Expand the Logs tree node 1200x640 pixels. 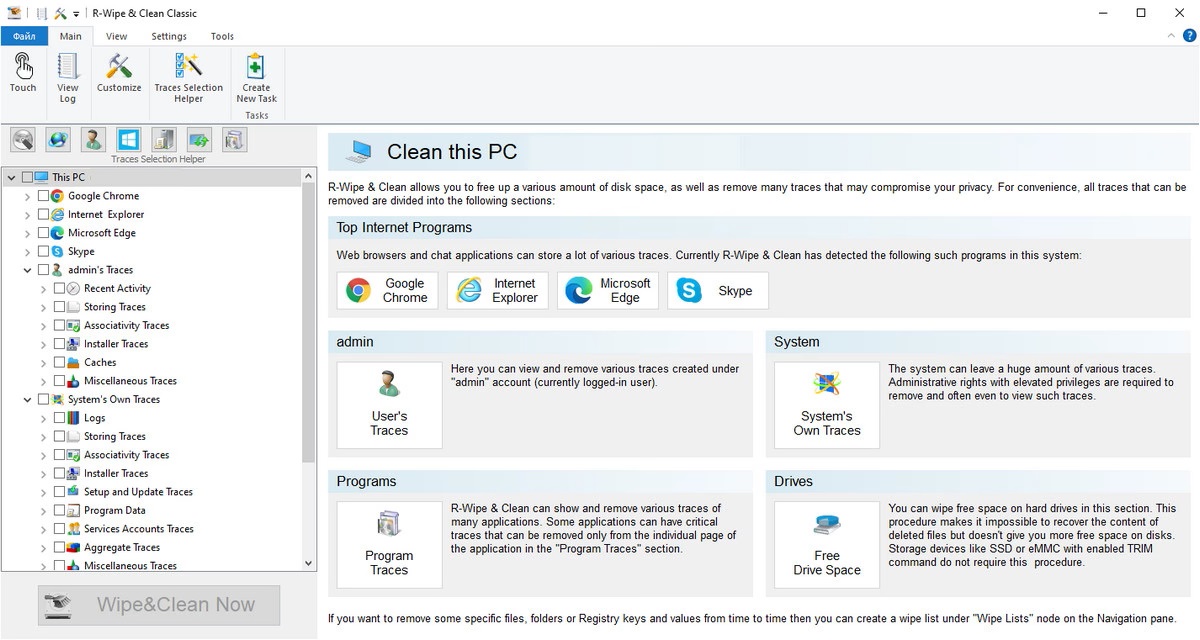click(43, 418)
